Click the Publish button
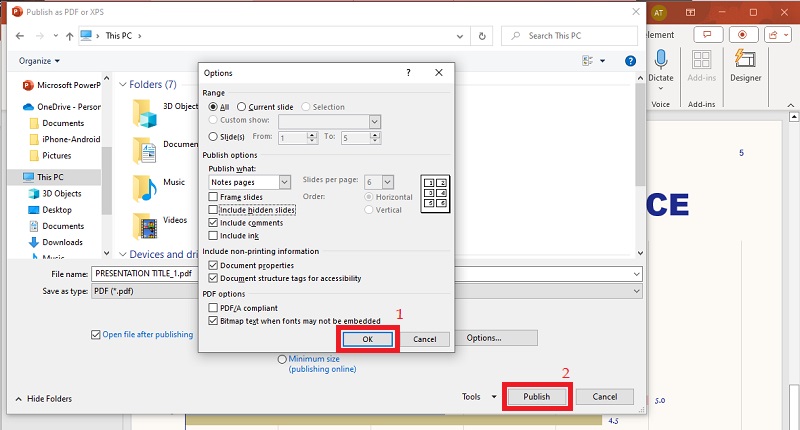Image resolution: width=800 pixels, height=430 pixels. click(537, 396)
